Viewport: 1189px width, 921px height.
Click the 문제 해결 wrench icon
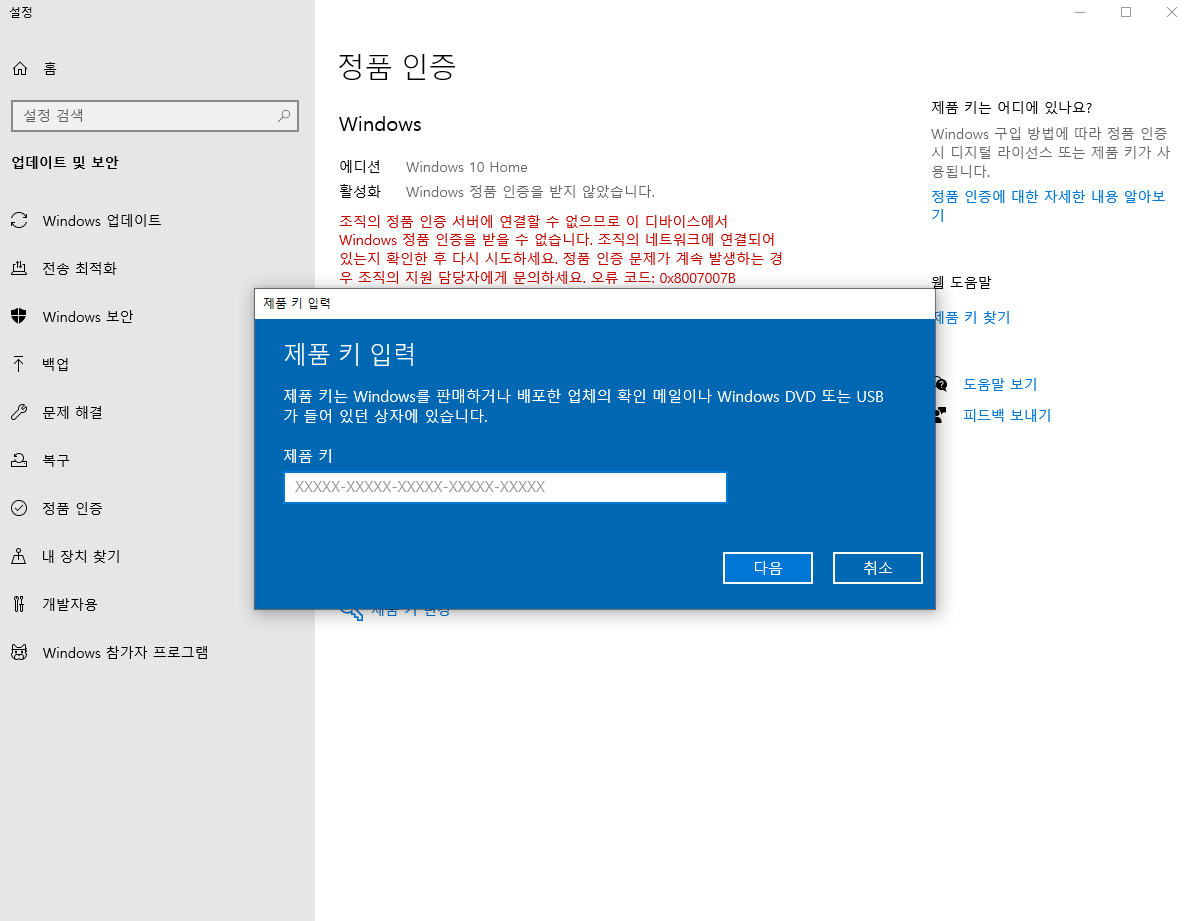tap(19, 412)
